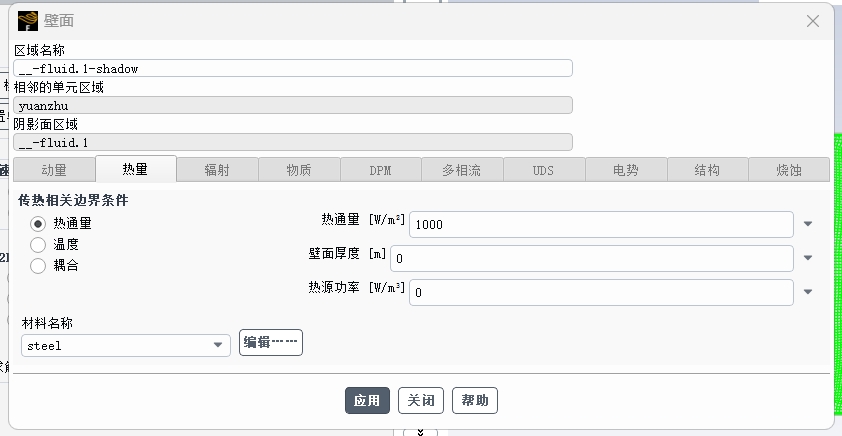Click the 应用 button
842x436 pixels.
pos(367,401)
